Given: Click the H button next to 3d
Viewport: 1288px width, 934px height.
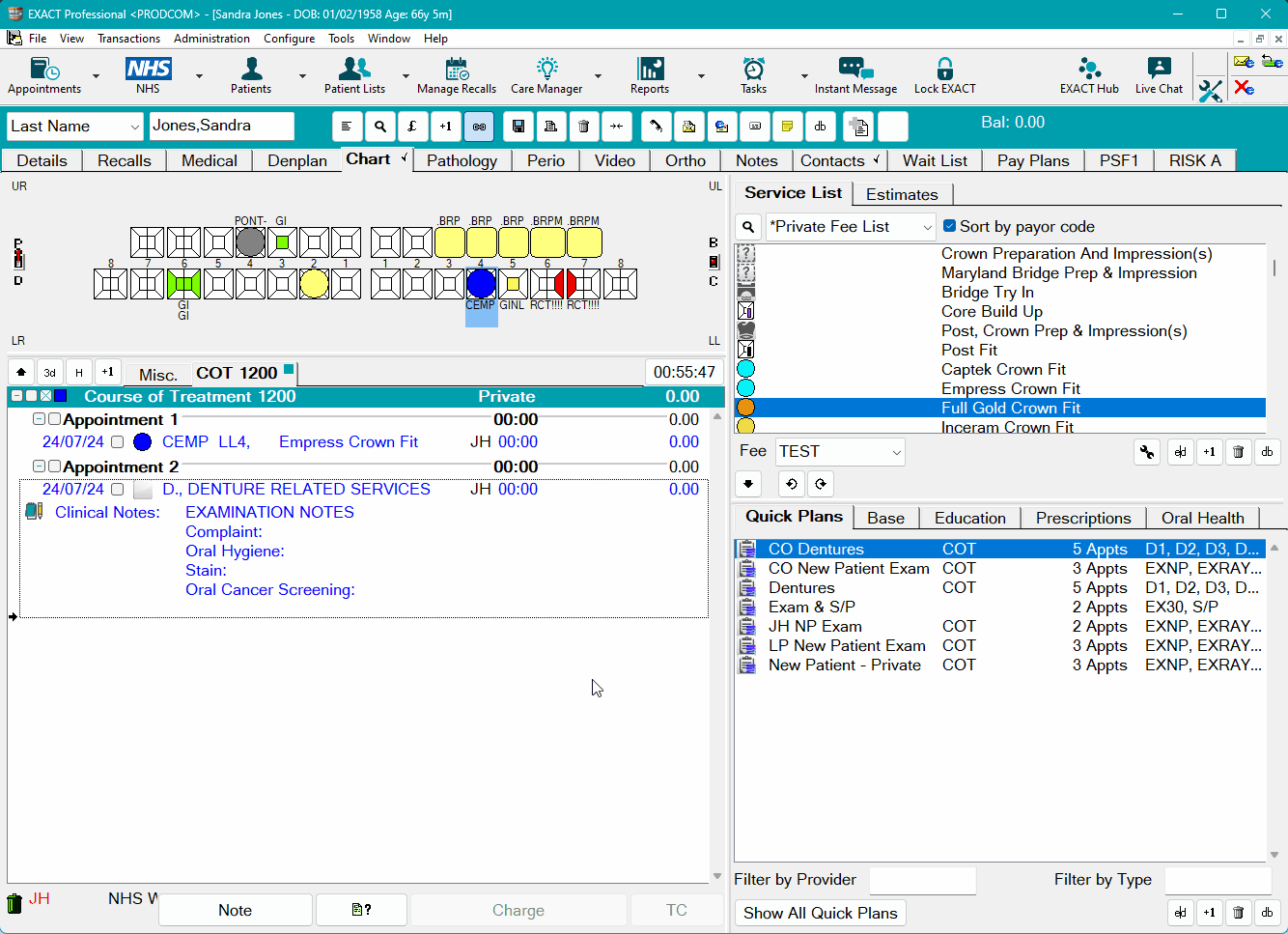Looking at the screenshot, I should [x=79, y=372].
